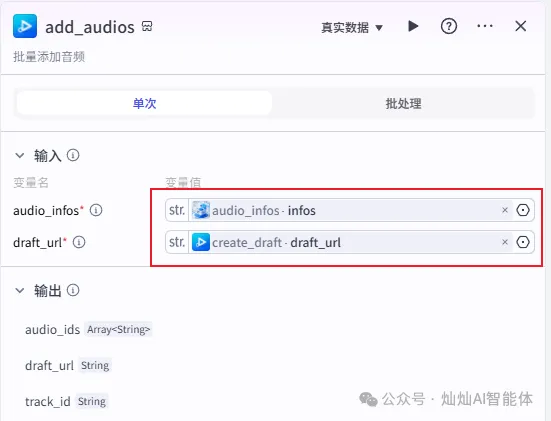Click the draft_url input variable label
Viewport: 551px width, 421px height.
[37, 242]
